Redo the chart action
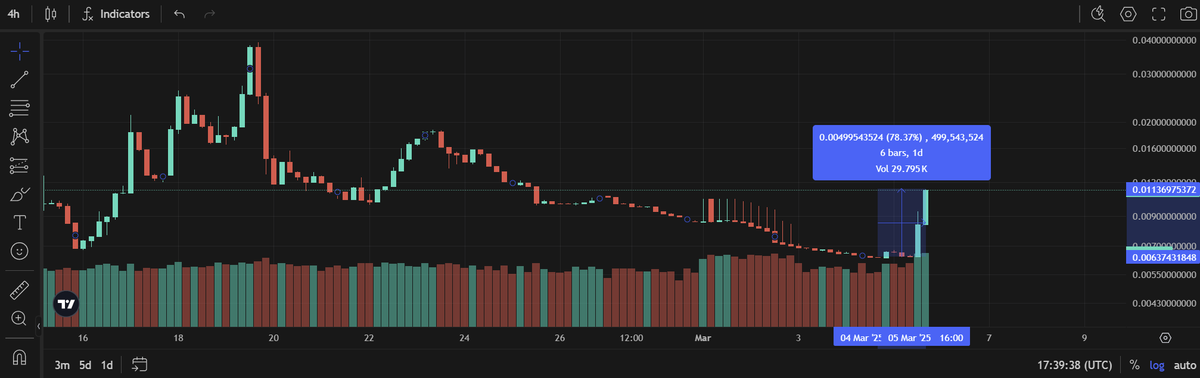Screen dimensions: 1200x378 click(209, 14)
